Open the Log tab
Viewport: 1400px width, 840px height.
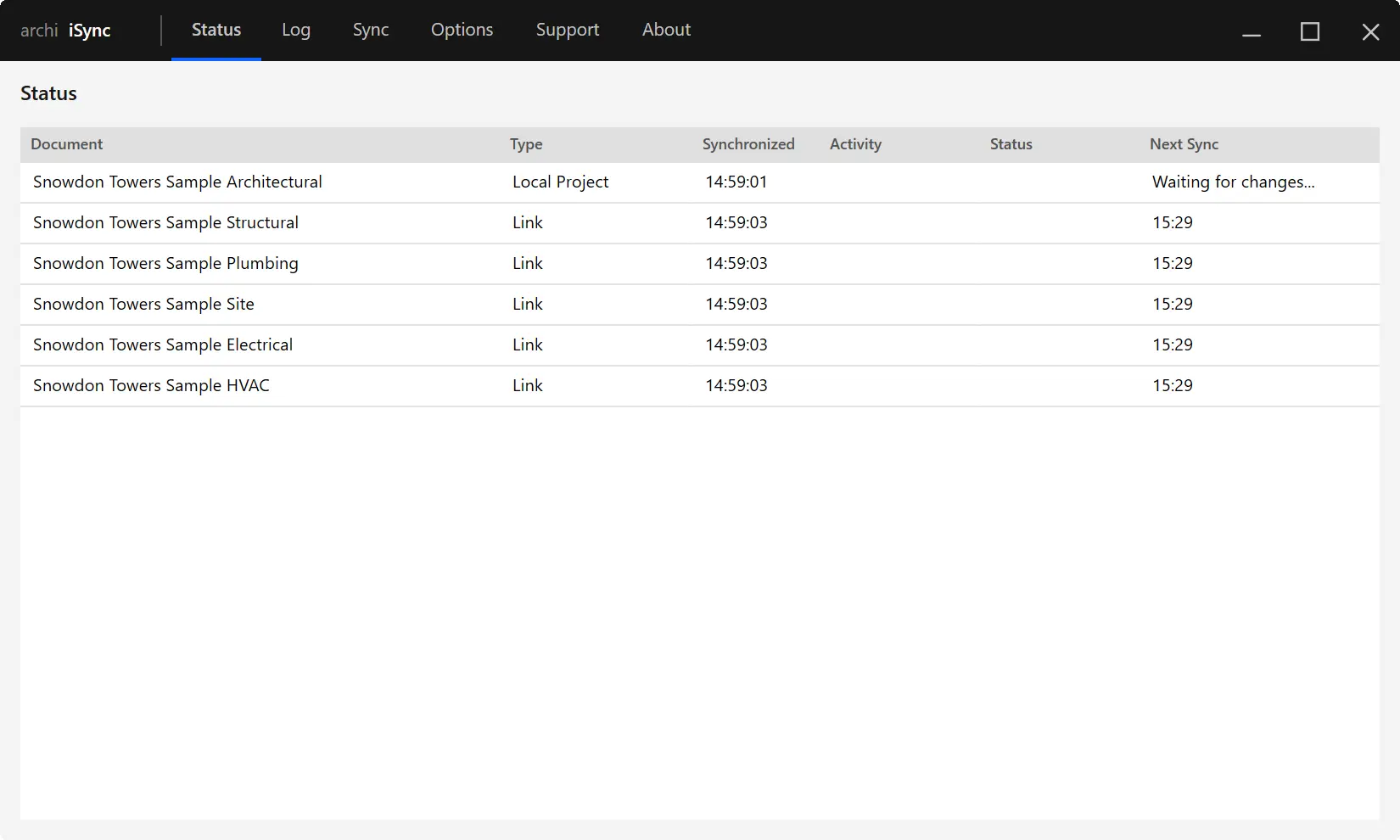coord(295,30)
